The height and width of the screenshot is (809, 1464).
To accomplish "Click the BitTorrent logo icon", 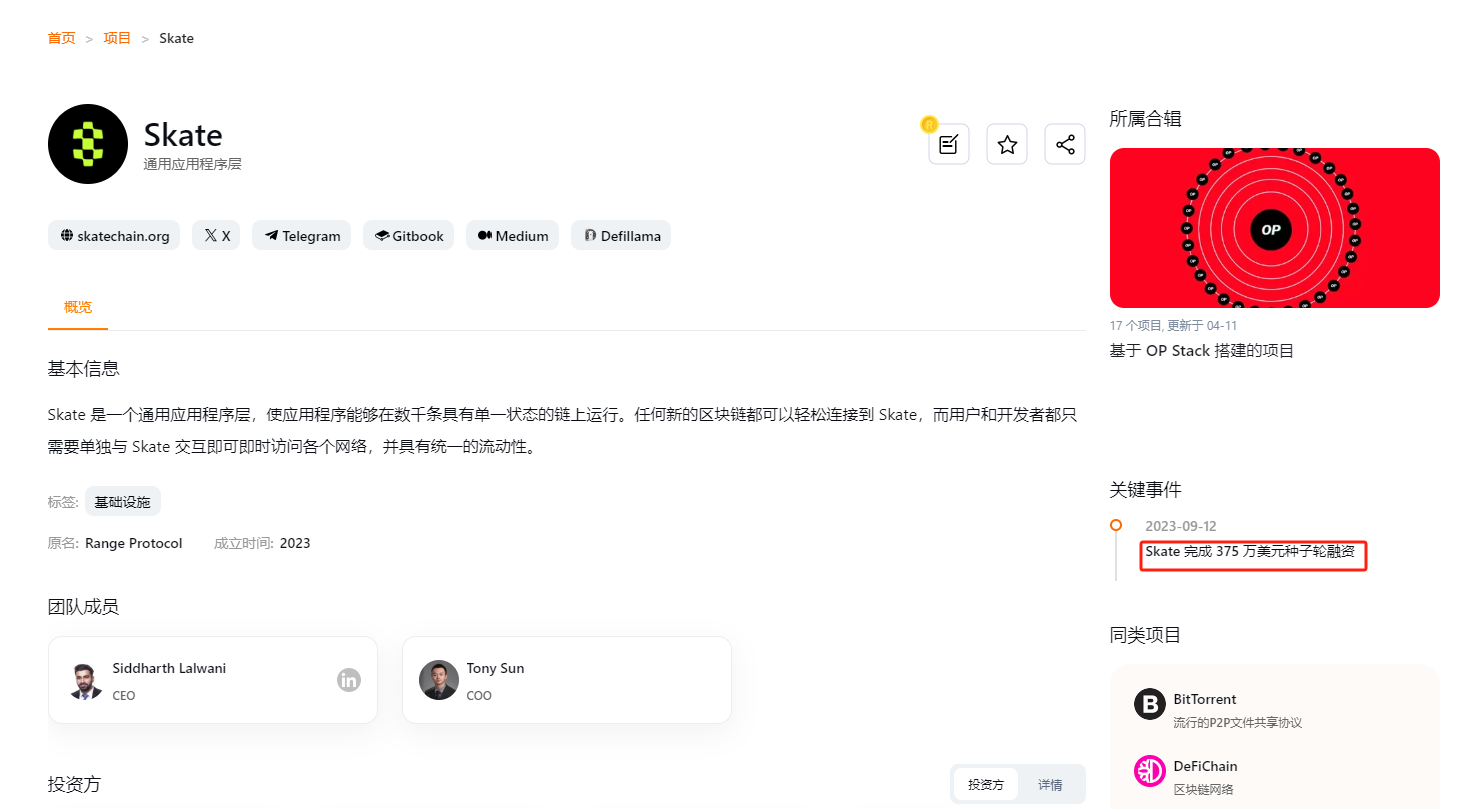I will click(1150, 704).
